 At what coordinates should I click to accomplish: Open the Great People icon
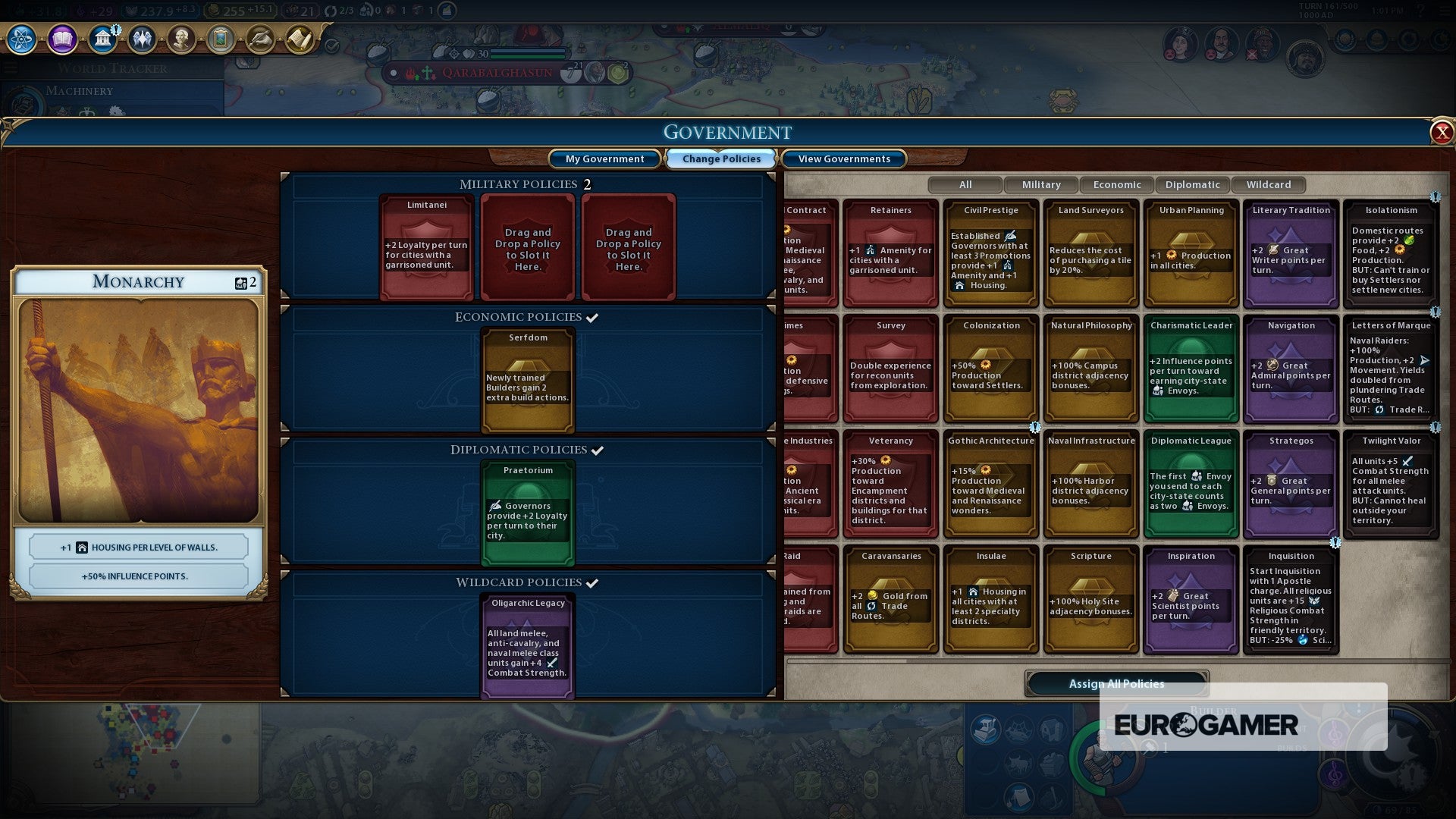coord(181,39)
